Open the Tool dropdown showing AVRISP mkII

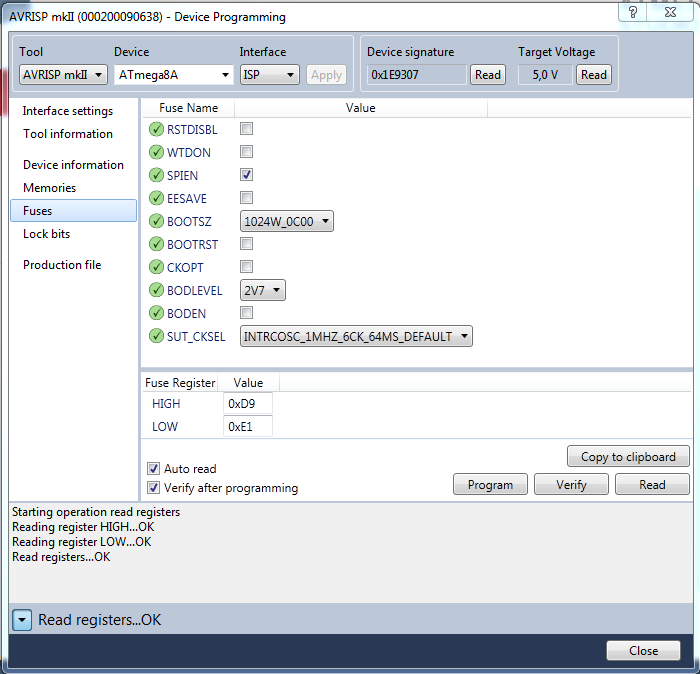(63, 75)
